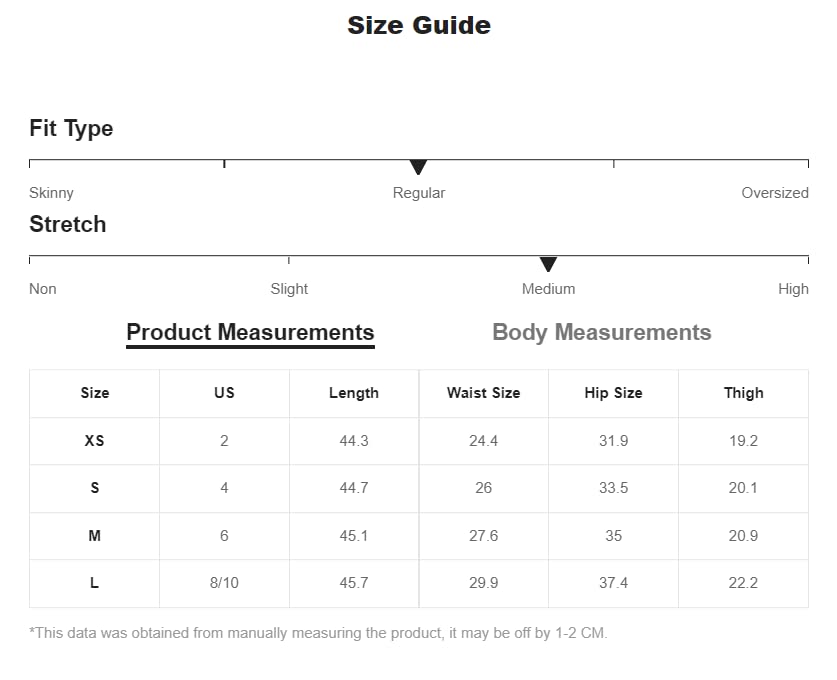Click the High stretch label
837x680 pixels.
793,289
